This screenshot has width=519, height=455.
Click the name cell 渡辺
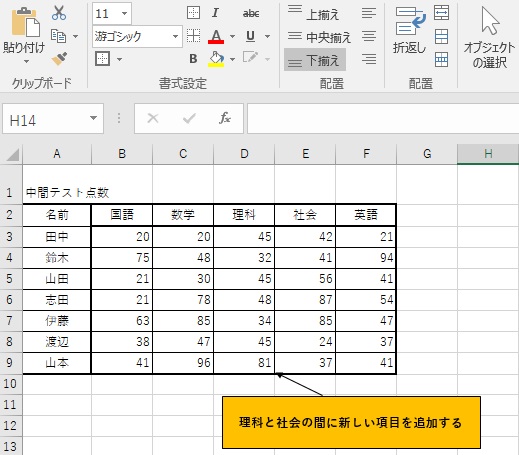tap(57, 342)
